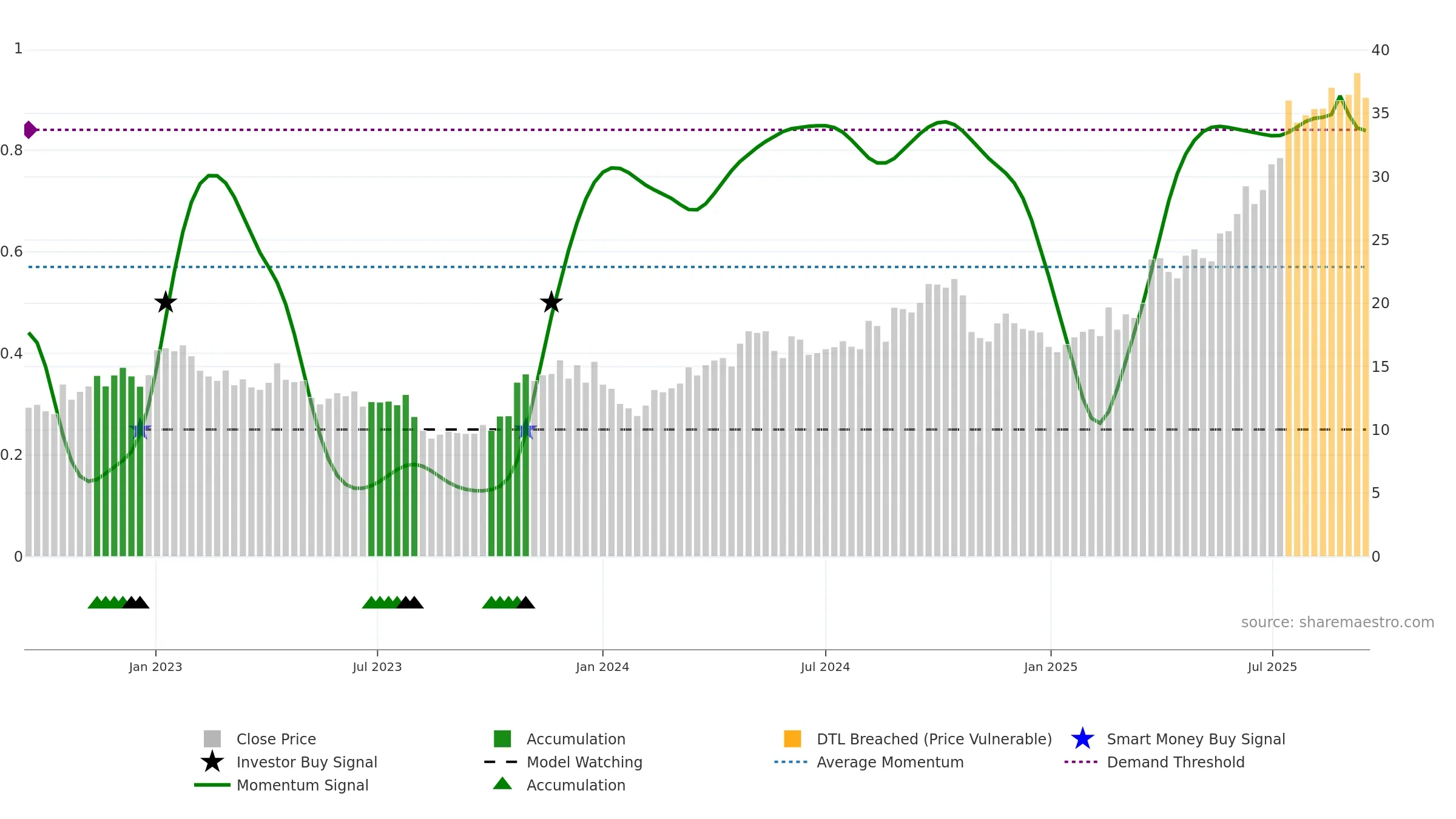Click the right axis value 25

(1380, 240)
